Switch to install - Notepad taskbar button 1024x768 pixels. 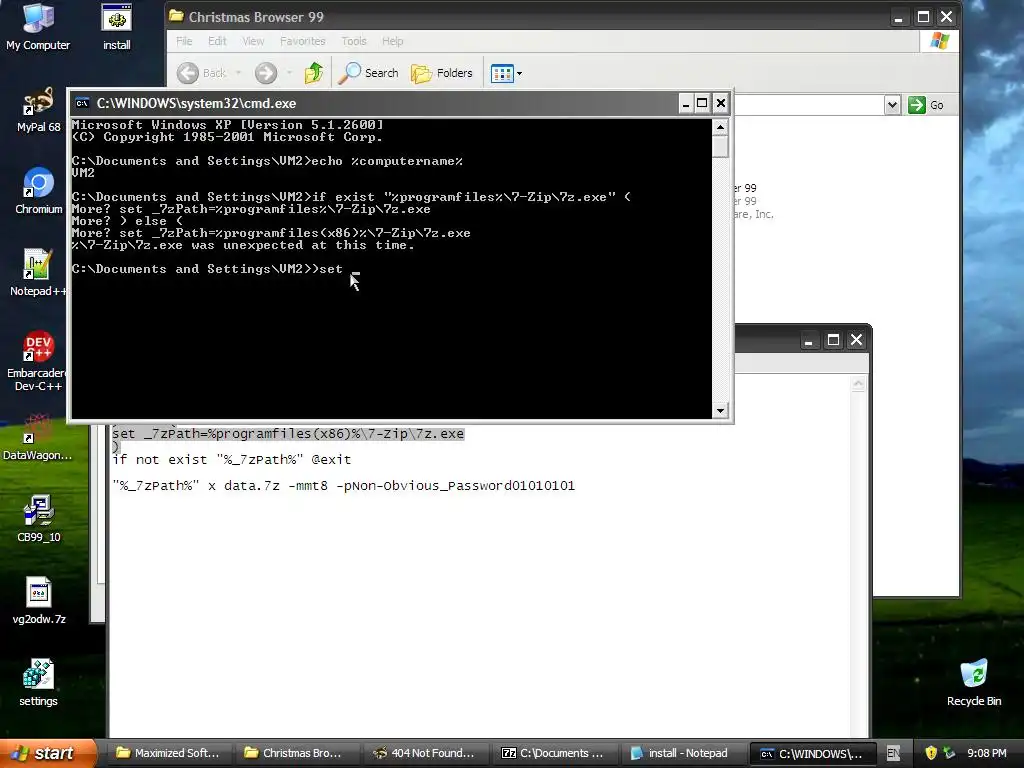(x=680, y=753)
